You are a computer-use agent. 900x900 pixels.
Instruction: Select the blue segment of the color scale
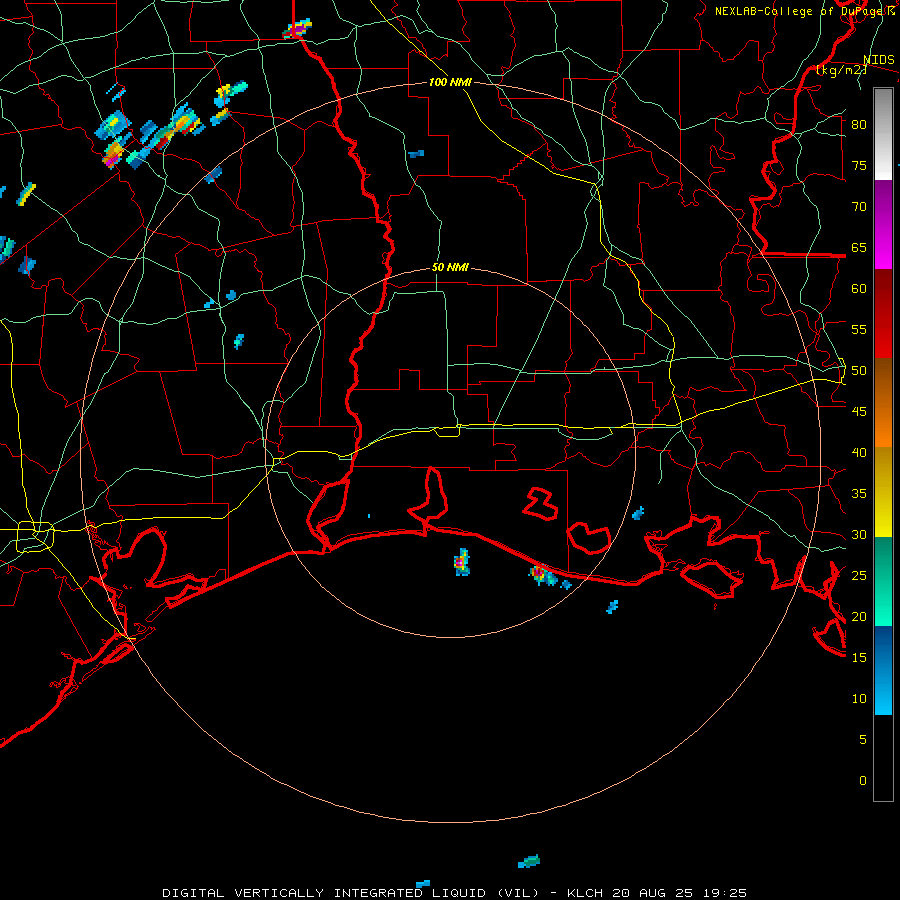[x=883, y=670]
